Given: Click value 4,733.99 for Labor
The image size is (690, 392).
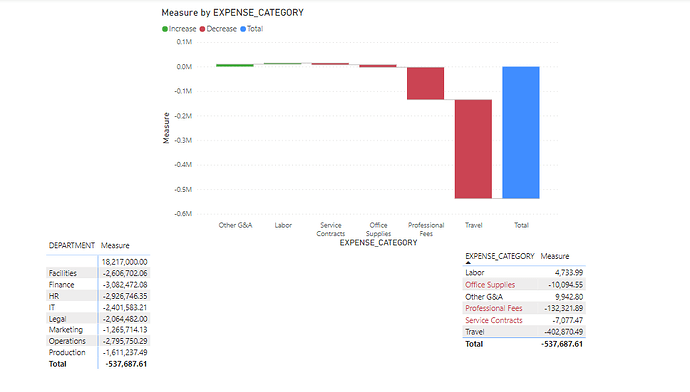Looking at the screenshot, I should 569,273.
